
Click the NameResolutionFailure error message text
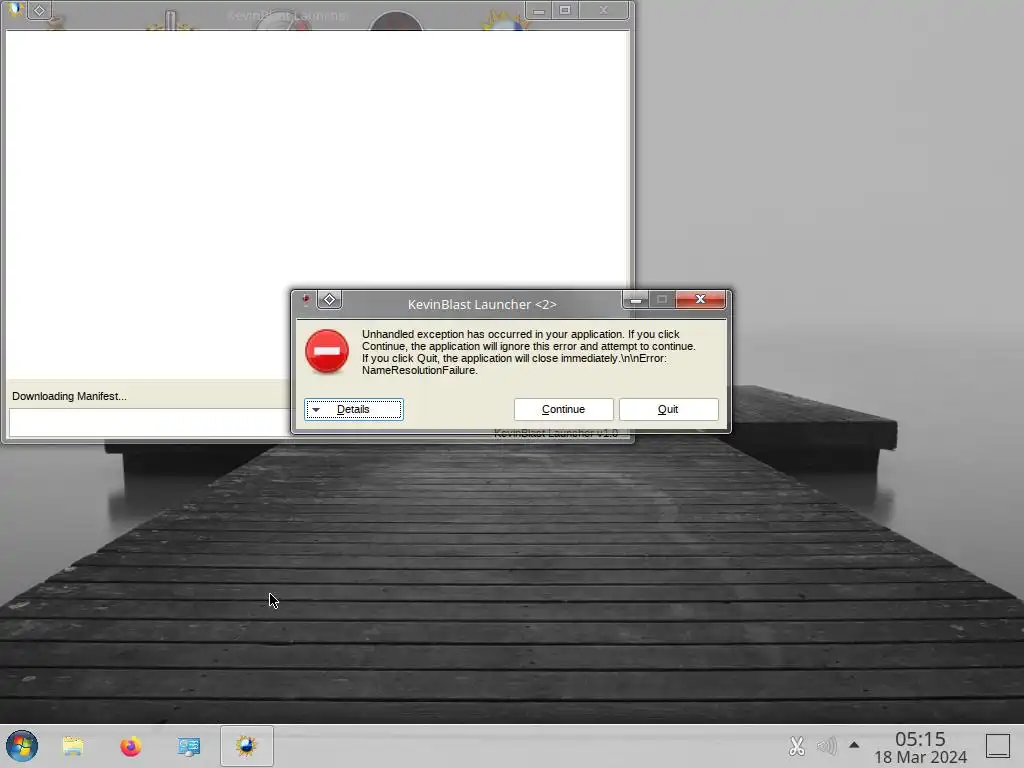(528, 352)
